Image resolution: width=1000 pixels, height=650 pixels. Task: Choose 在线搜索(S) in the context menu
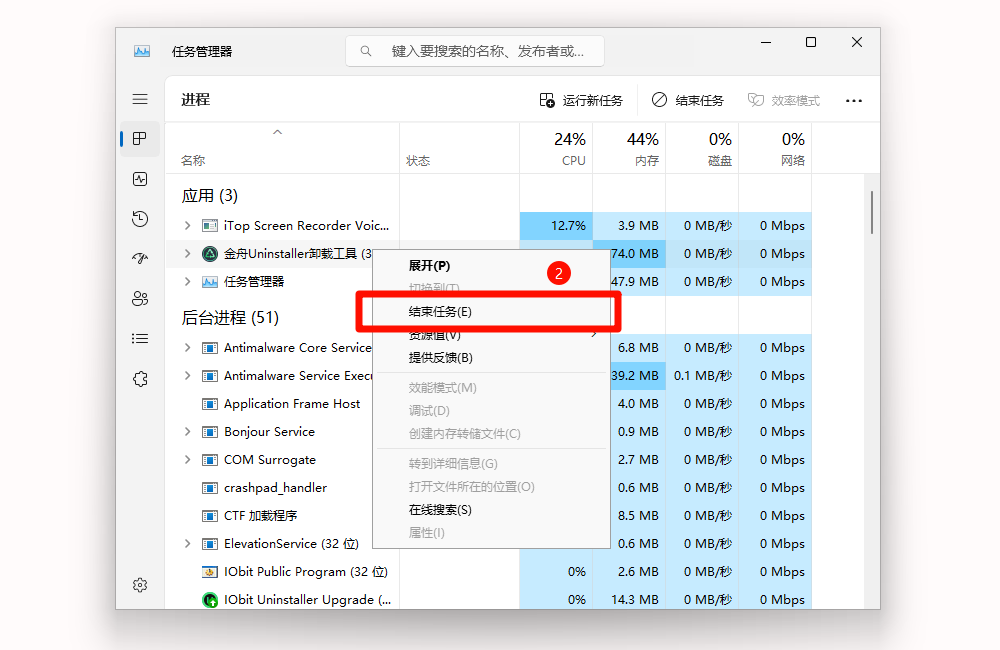click(x=490, y=510)
